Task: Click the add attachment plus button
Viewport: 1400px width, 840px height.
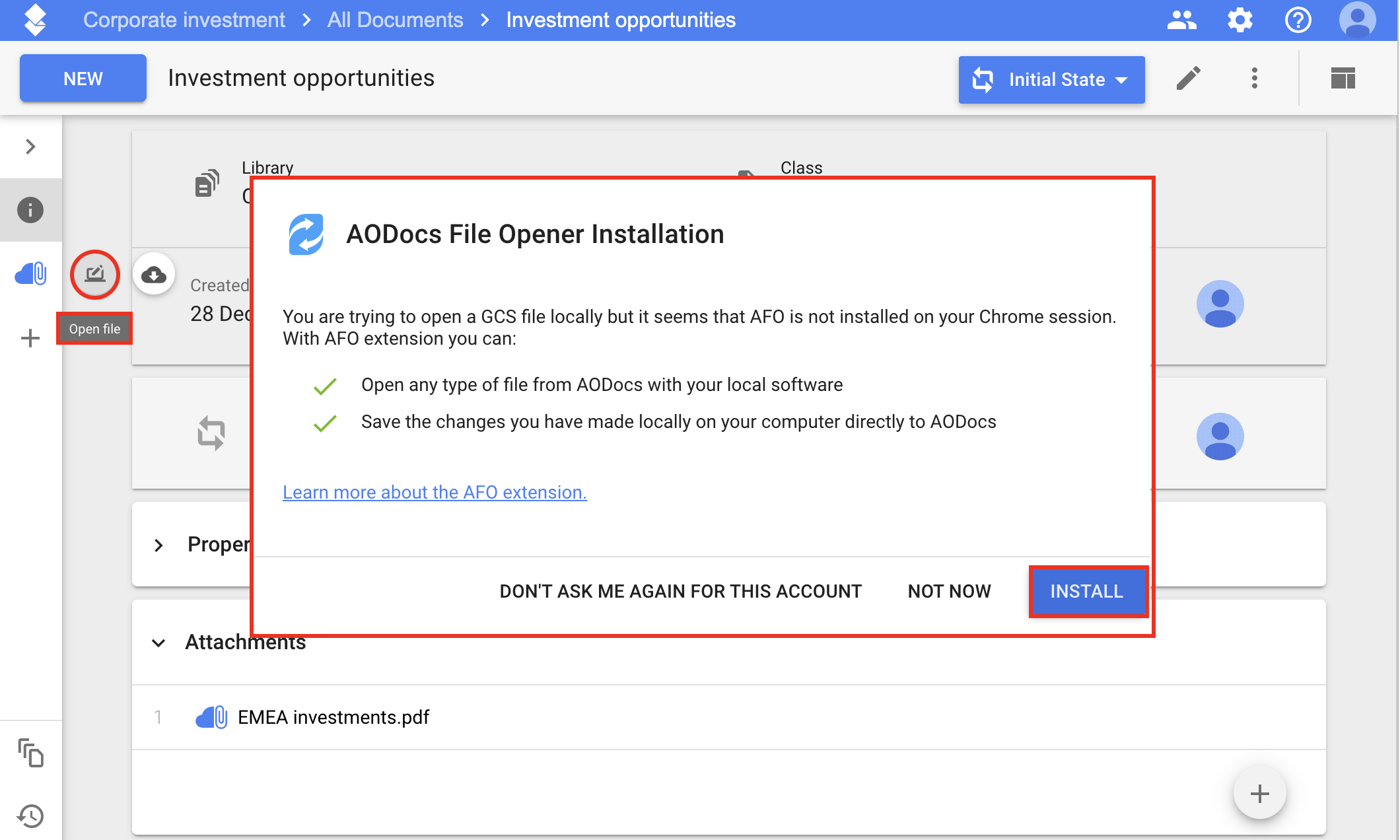Action: coord(1259,793)
